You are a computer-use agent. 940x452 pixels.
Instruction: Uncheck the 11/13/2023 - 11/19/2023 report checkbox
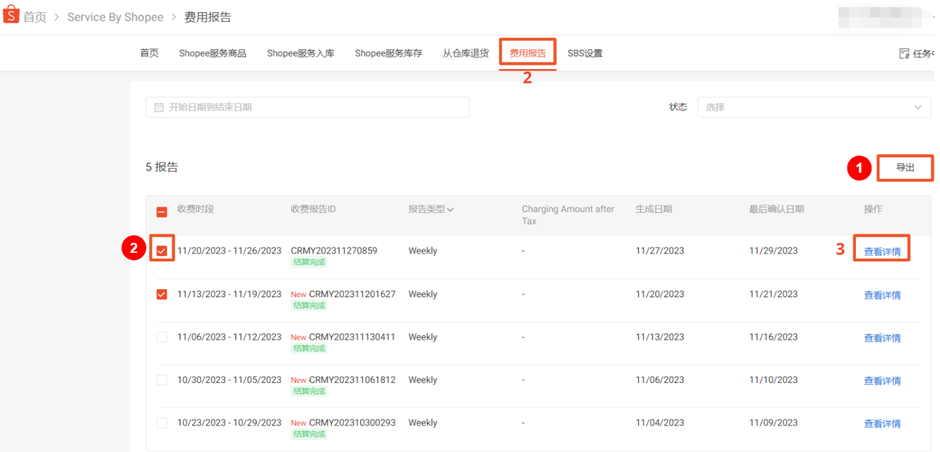[162, 294]
